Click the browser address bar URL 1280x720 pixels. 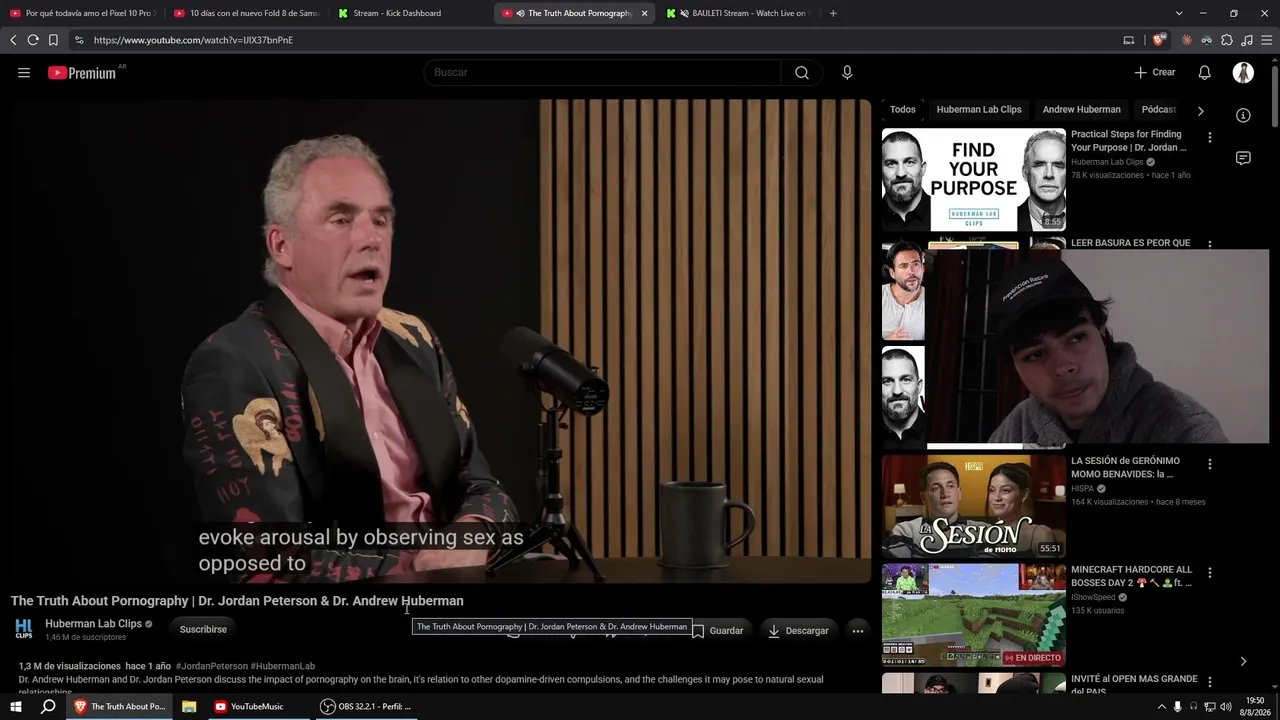(194, 40)
